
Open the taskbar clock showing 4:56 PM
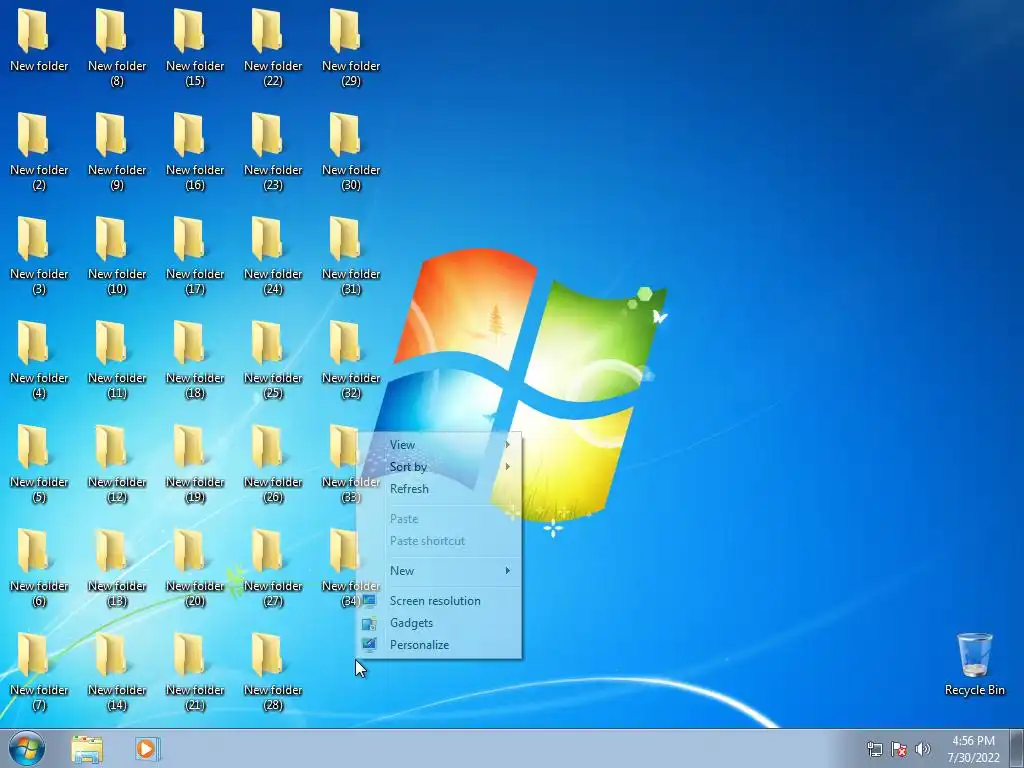(x=973, y=749)
